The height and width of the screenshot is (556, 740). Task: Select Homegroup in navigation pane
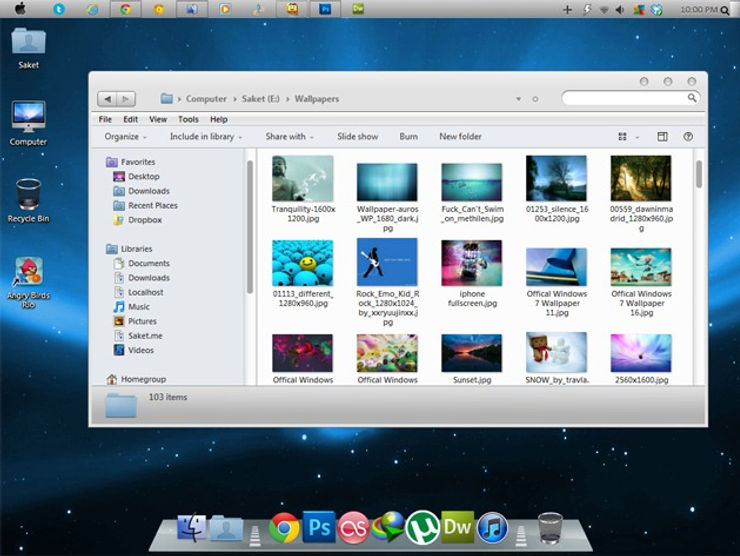click(x=136, y=379)
